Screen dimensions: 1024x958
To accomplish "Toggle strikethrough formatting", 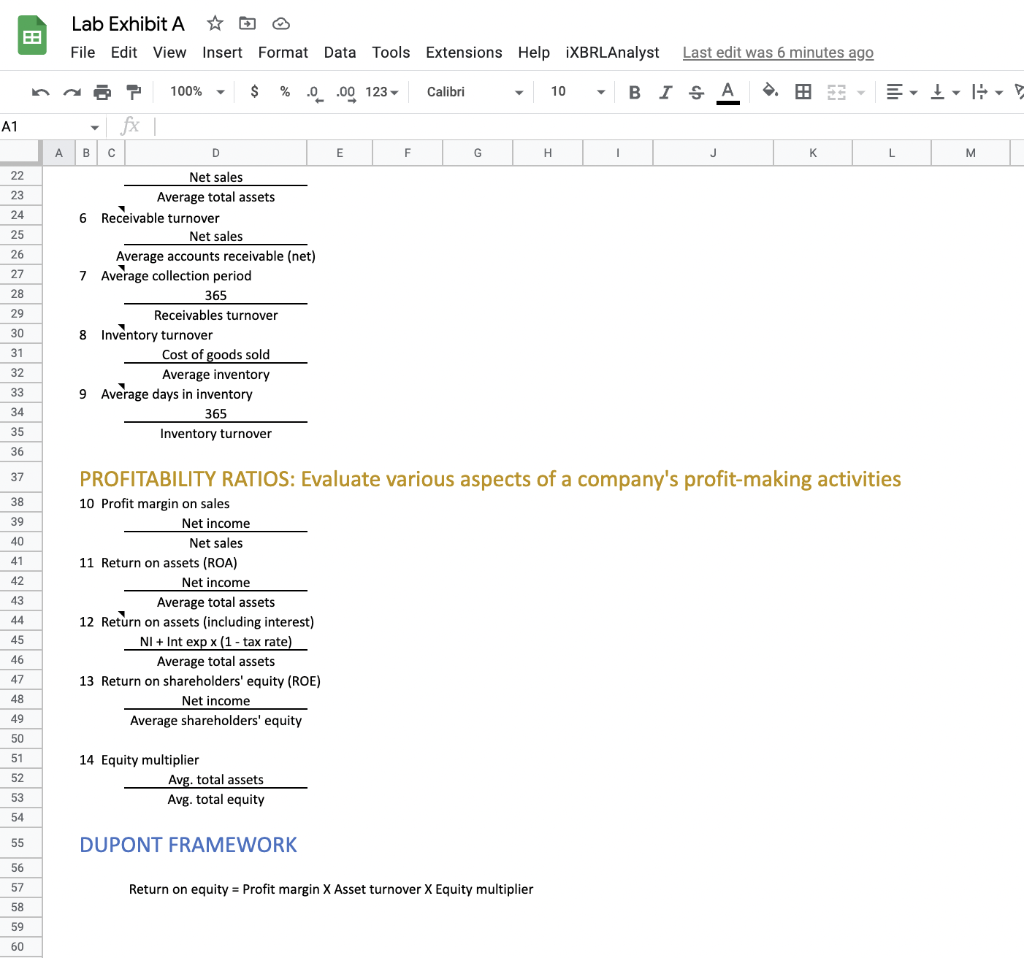I will click(695, 91).
